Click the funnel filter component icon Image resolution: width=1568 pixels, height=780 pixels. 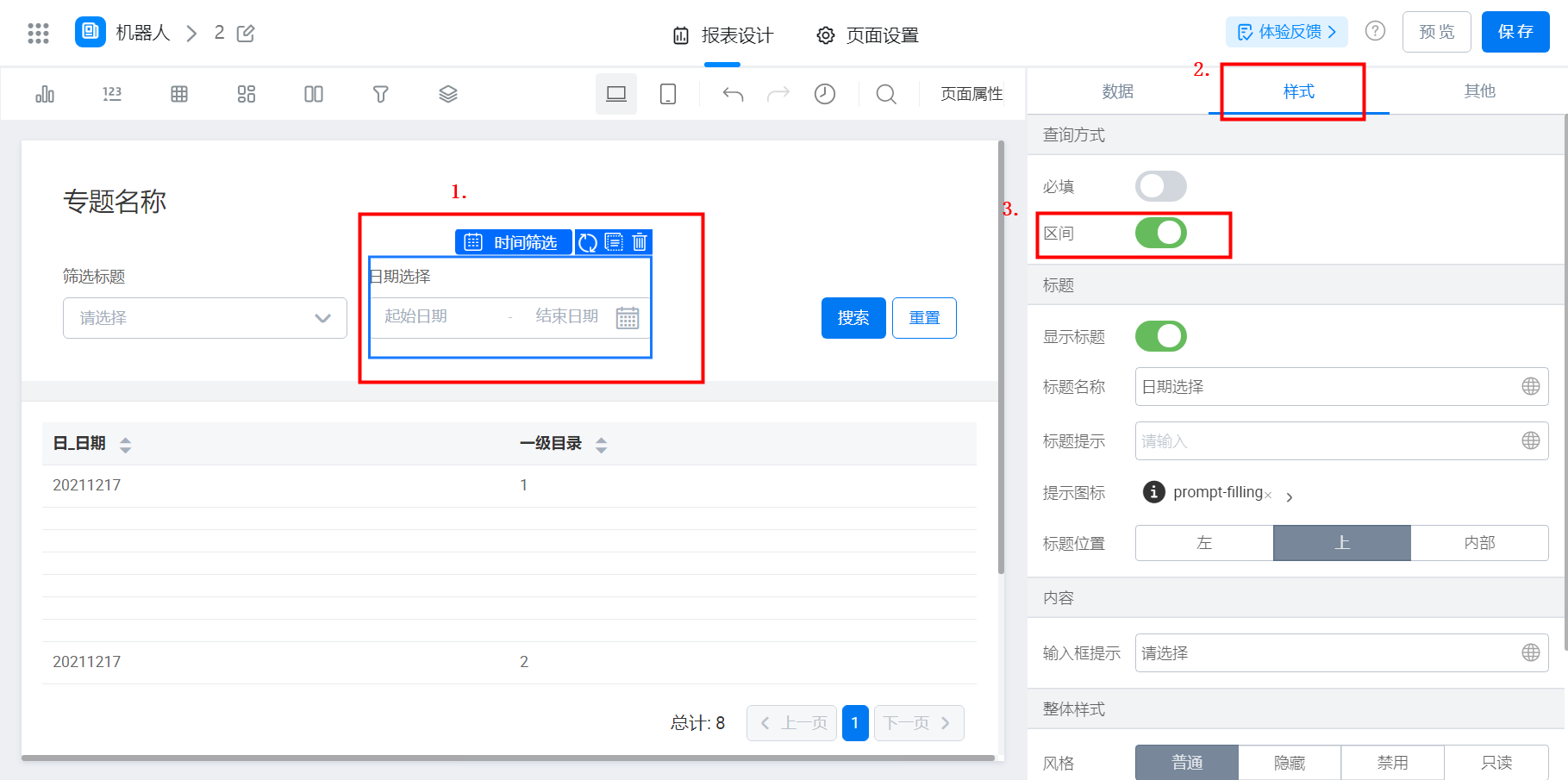coord(380,94)
